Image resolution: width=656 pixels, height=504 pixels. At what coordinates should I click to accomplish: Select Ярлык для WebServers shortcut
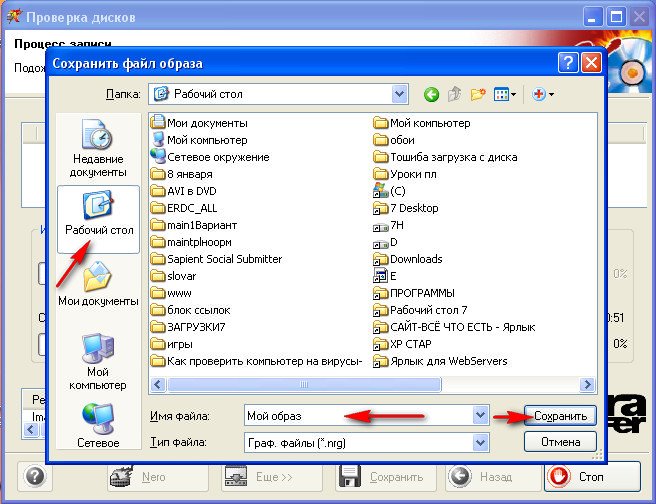point(441,361)
